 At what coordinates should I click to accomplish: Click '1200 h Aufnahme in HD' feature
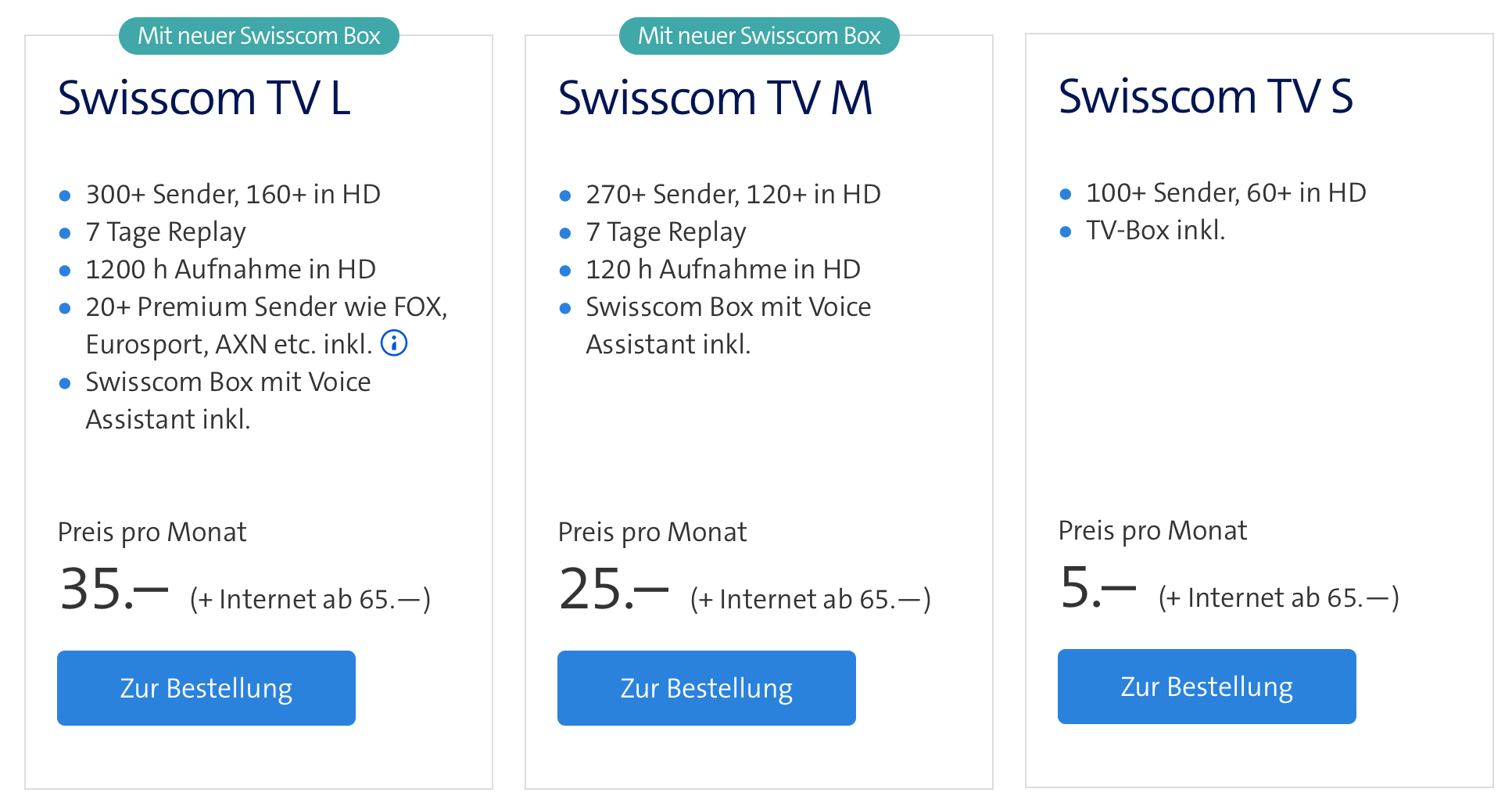[231, 269]
